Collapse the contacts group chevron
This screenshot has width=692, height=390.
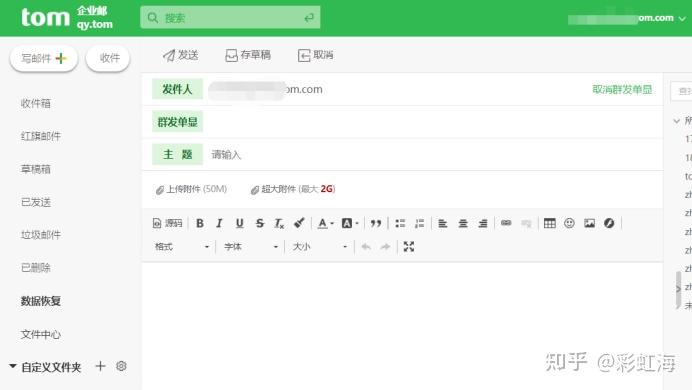(677, 120)
